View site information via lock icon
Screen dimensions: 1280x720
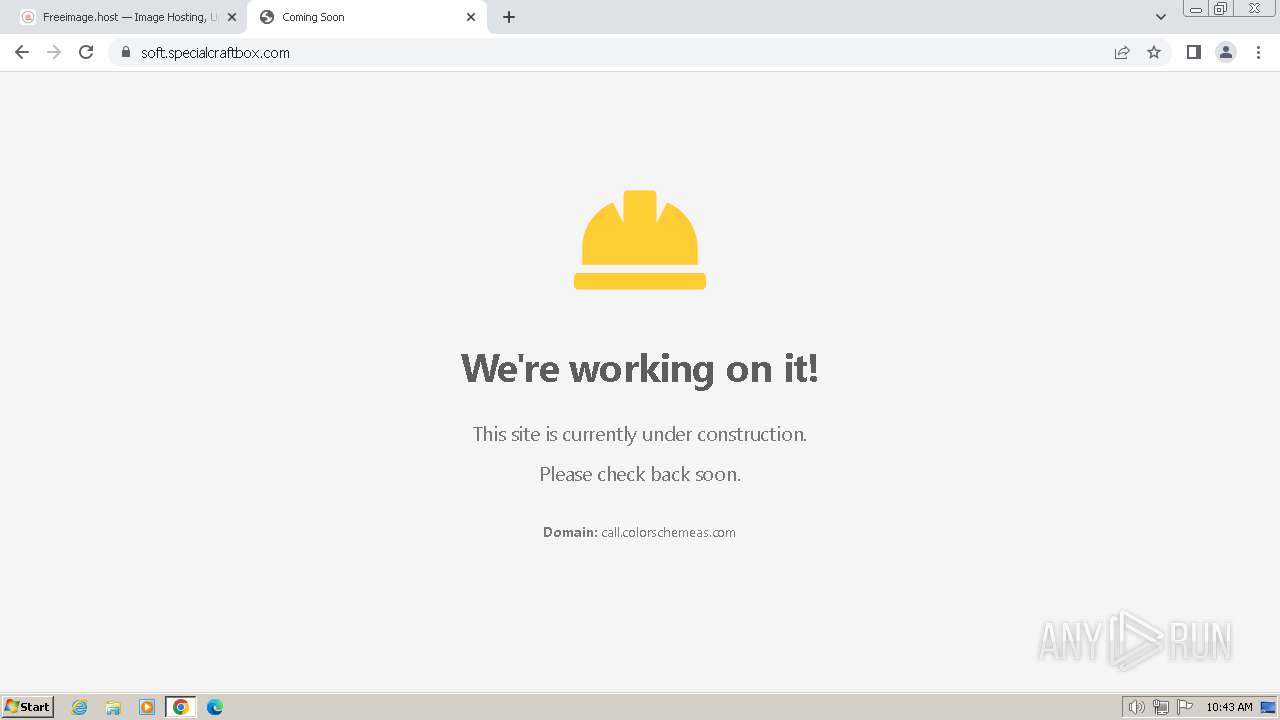126,52
